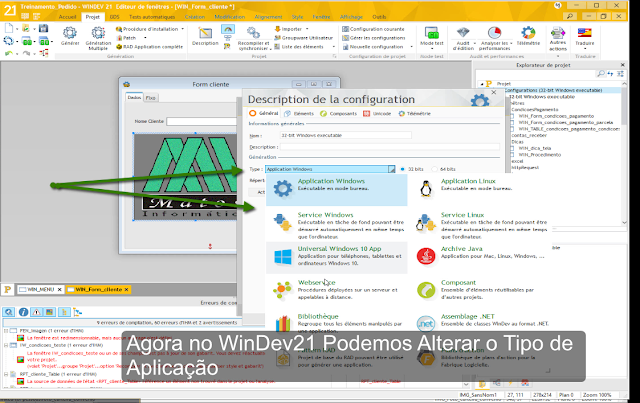
Task: Open the Type combo box dropdown arrow
Action: (x=391, y=169)
